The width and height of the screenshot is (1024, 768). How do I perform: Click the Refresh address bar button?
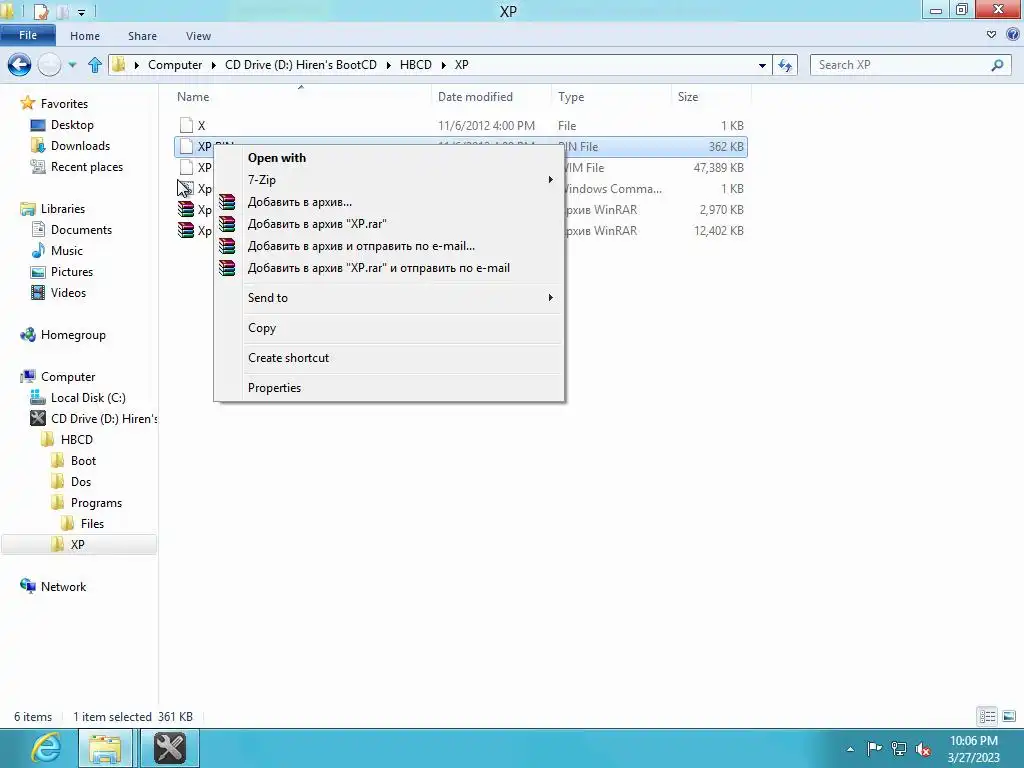pos(785,65)
